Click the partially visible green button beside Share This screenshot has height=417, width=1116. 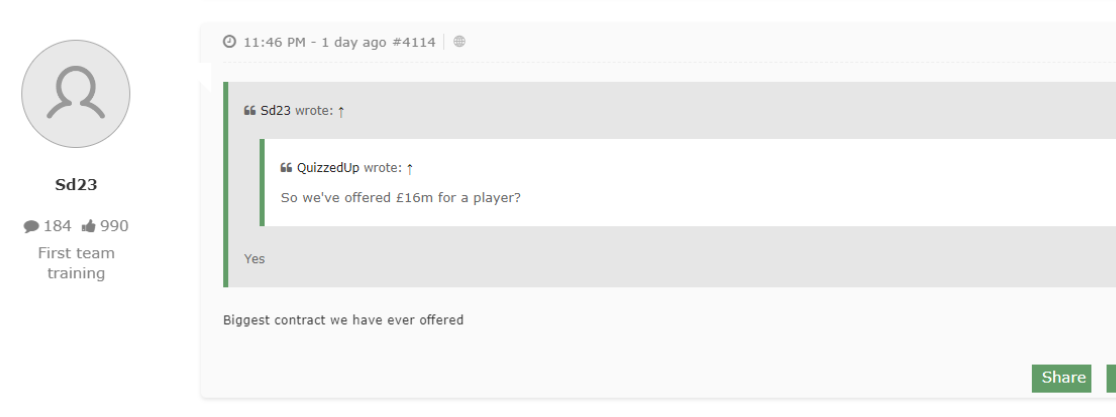coord(1111,378)
